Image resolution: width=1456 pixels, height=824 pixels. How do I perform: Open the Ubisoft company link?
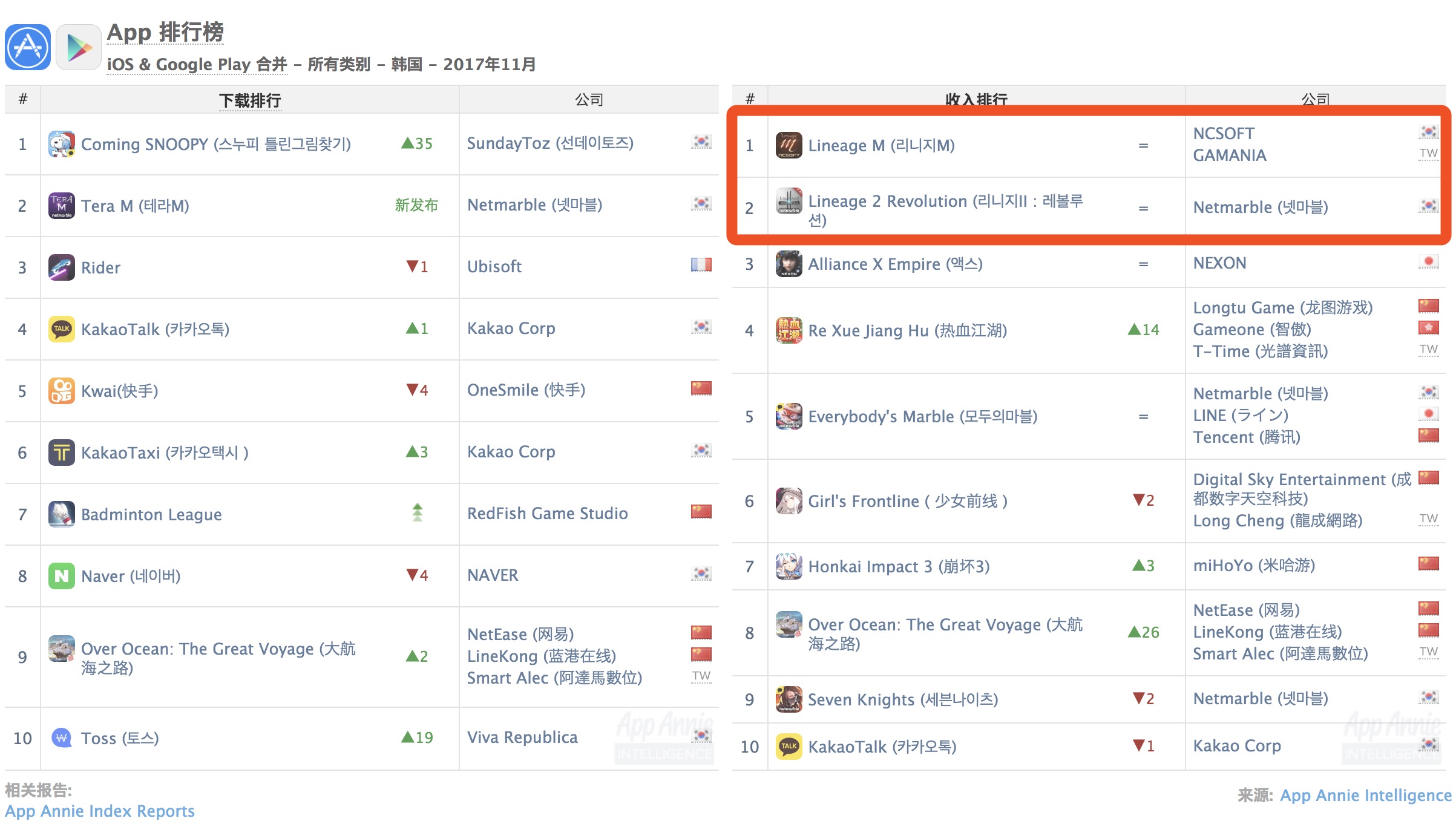[x=494, y=266]
